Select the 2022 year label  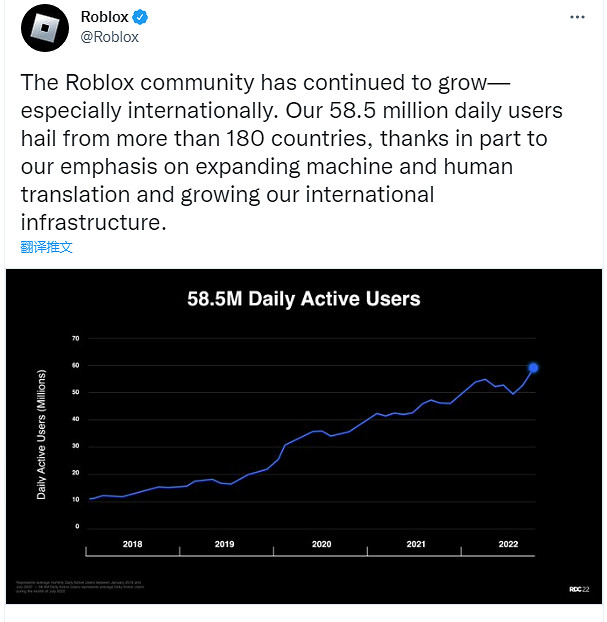pyautogui.click(x=509, y=544)
